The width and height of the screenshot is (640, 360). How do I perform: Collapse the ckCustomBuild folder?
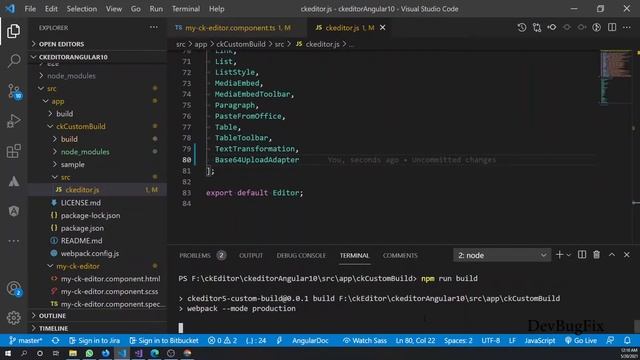(80, 127)
